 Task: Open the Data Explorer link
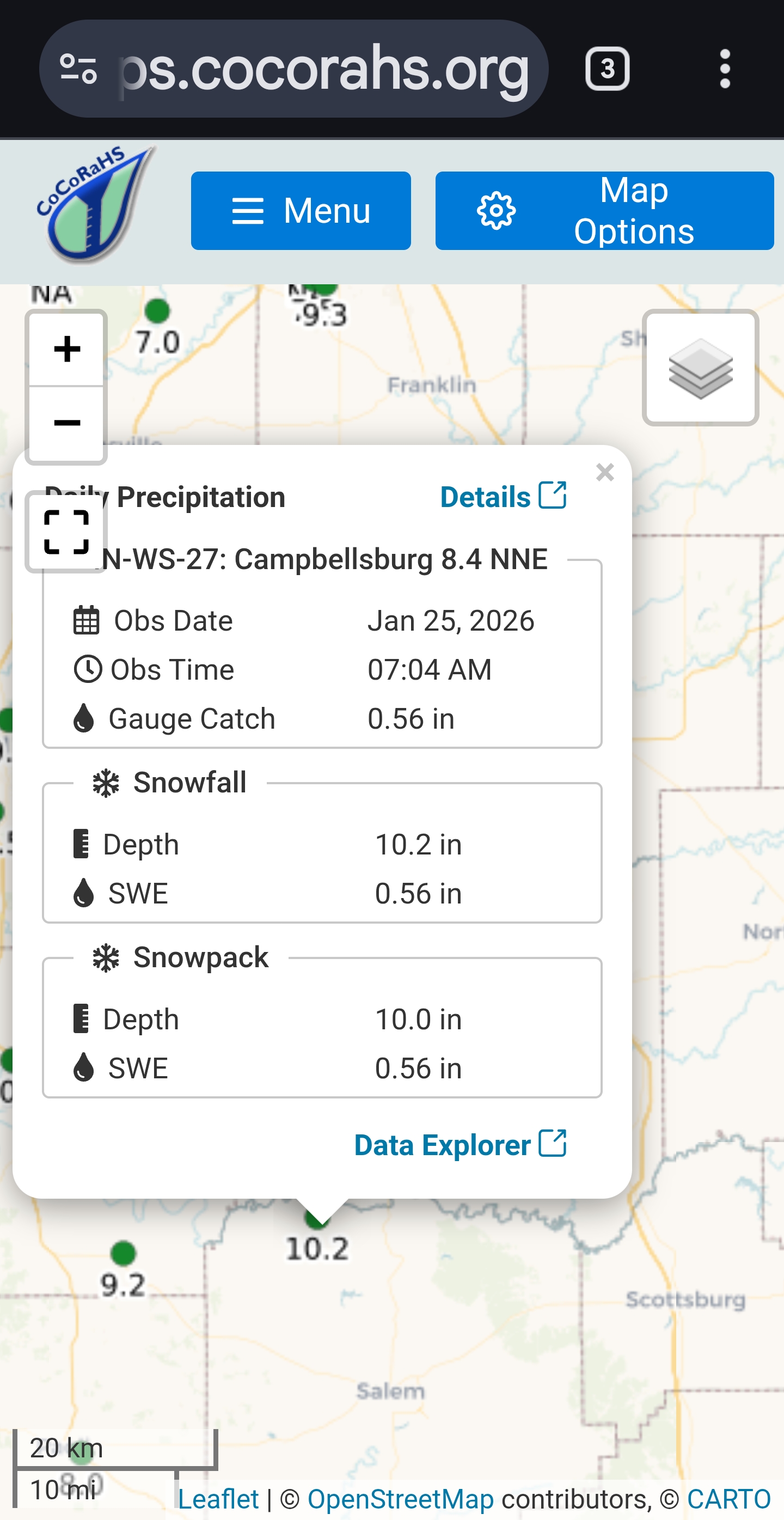click(460, 1144)
